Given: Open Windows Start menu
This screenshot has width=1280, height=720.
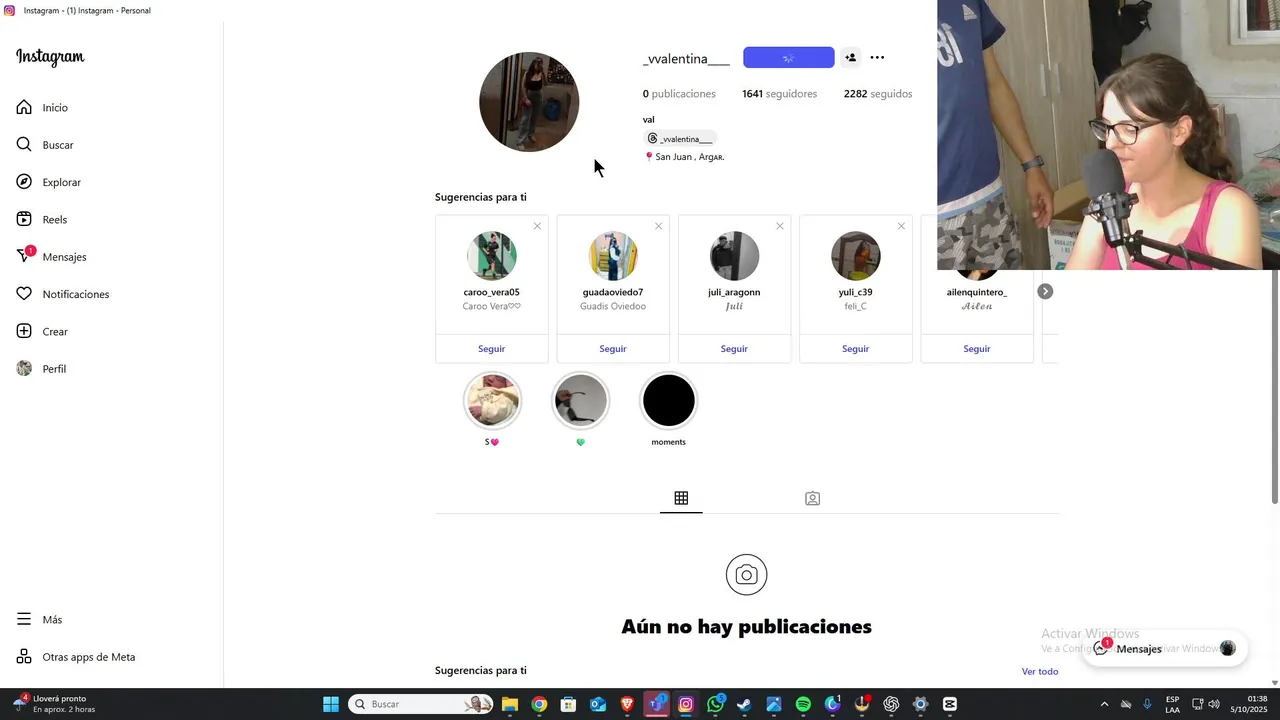Looking at the screenshot, I should pos(331,704).
